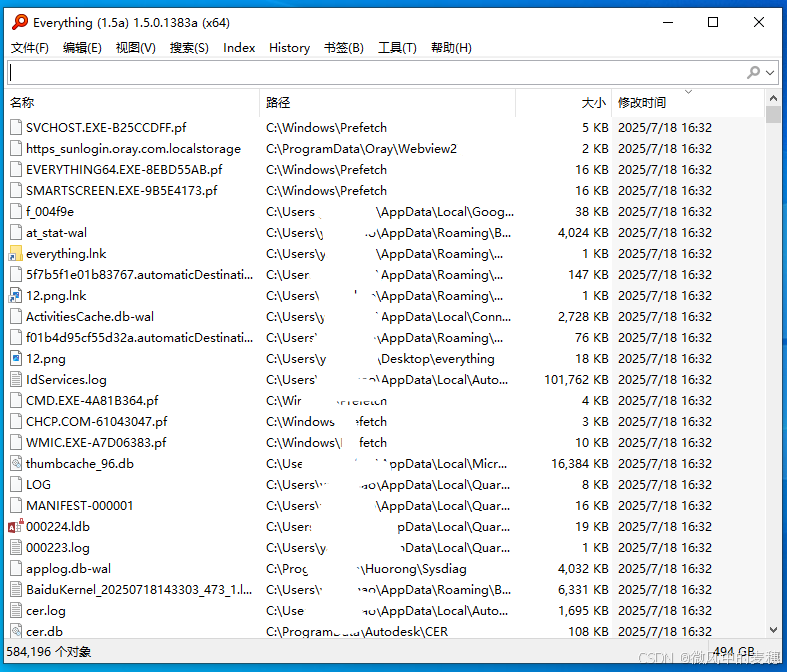
Task: Click the vertical scrollbar thumb
Action: [773, 114]
